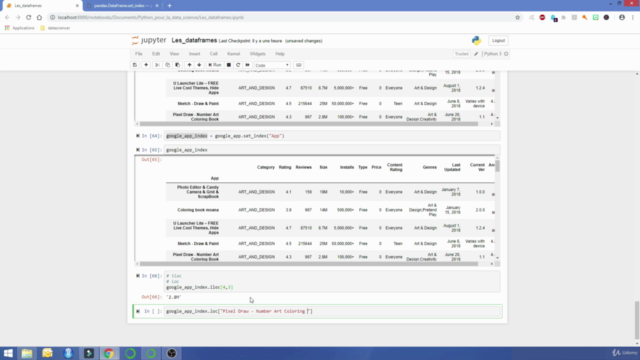Move the selected cell down
Screen dimensions: 640x360
(x=199, y=65)
